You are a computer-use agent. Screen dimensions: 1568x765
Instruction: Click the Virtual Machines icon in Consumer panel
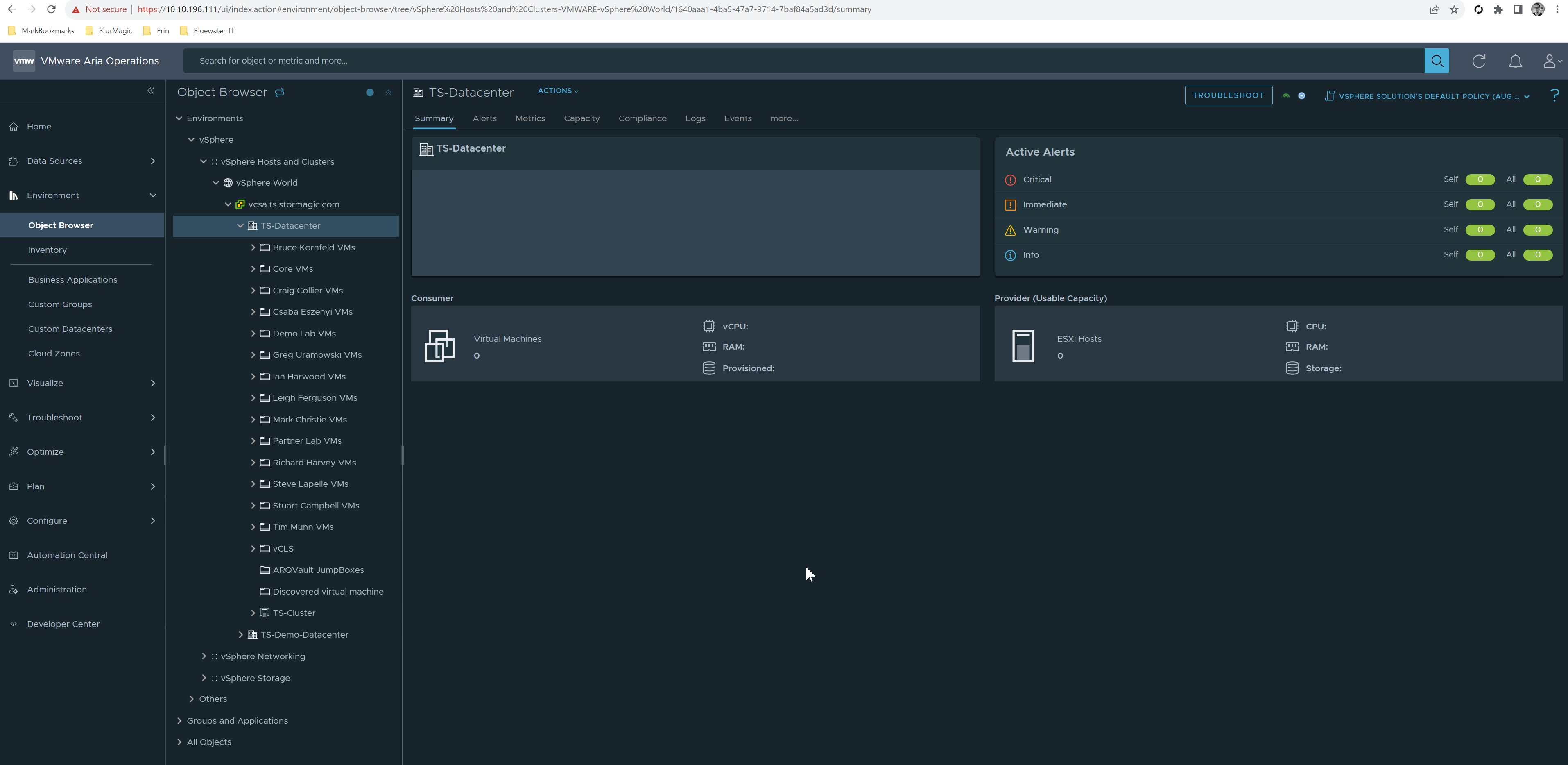coord(439,345)
